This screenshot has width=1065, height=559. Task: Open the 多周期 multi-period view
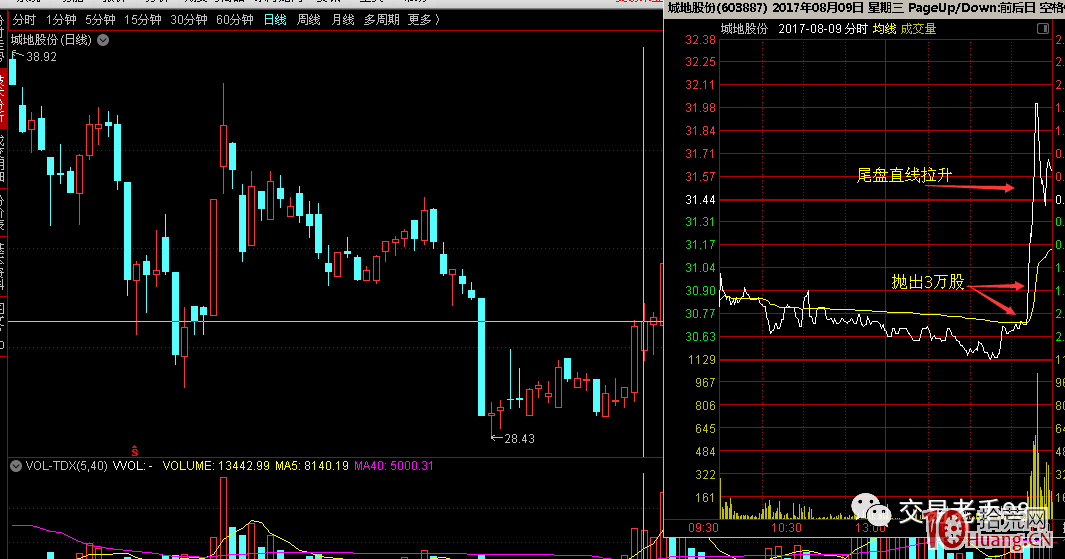[x=382, y=20]
